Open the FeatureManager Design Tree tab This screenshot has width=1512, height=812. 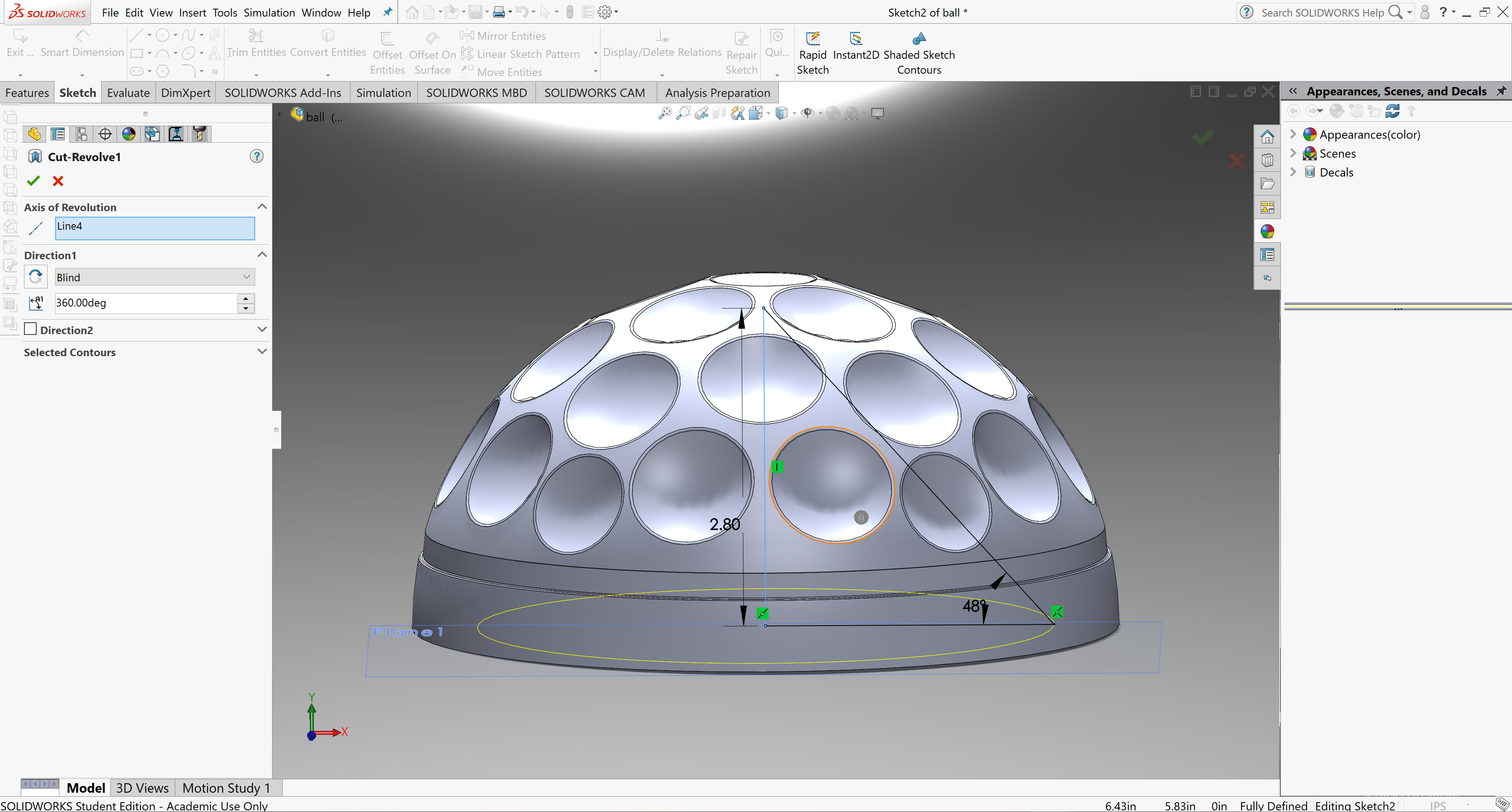click(35, 134)
